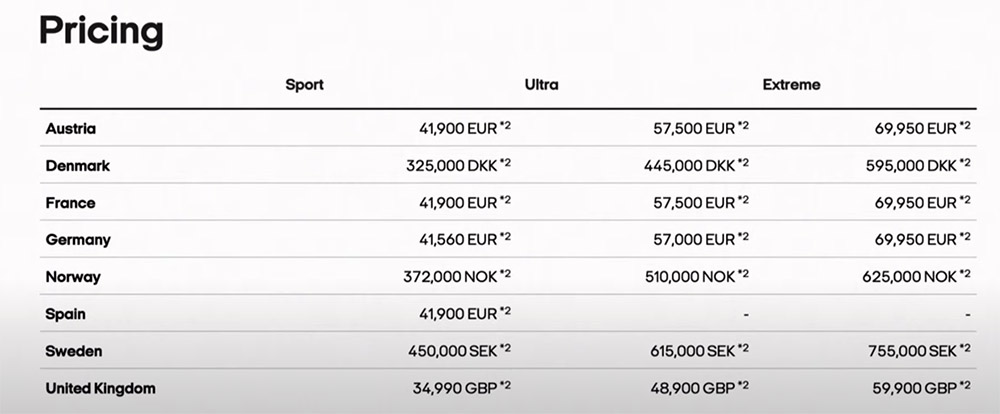This screenshot has width=1000, height=414.
Task: Open footnote *2 beside 59,900 GBP
Action: [x=965, y=385]
